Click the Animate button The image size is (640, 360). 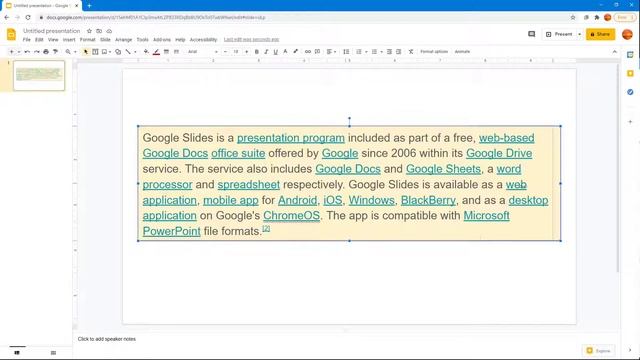click(462, 52)
